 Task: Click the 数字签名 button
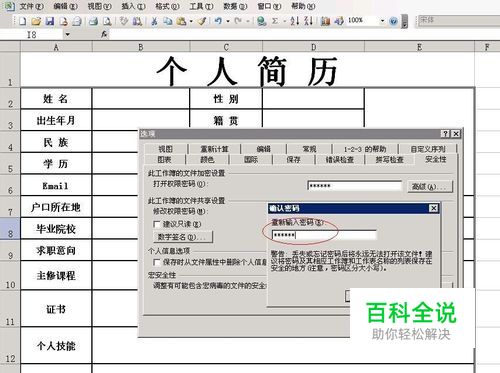[183, 237]
